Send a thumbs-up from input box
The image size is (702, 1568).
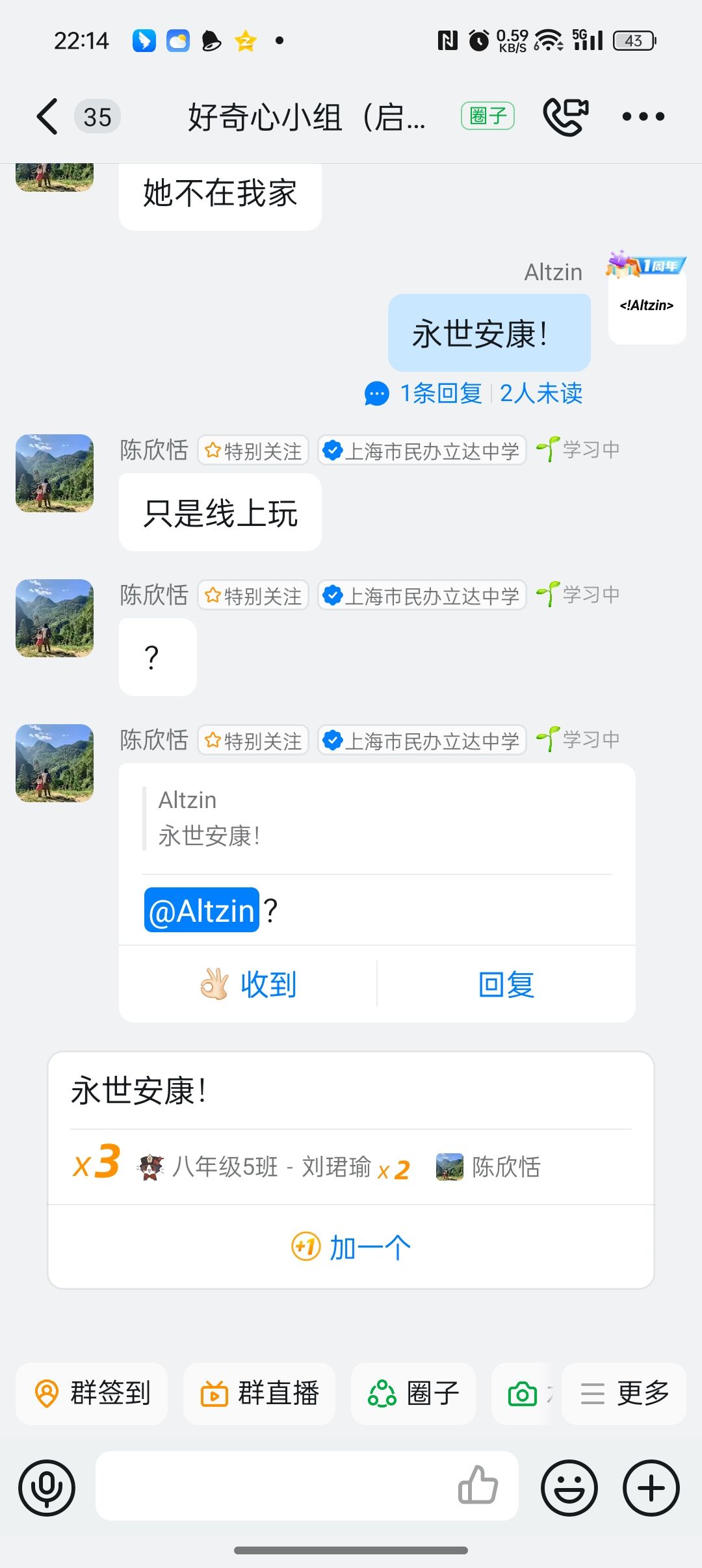tap(478, 1485)
